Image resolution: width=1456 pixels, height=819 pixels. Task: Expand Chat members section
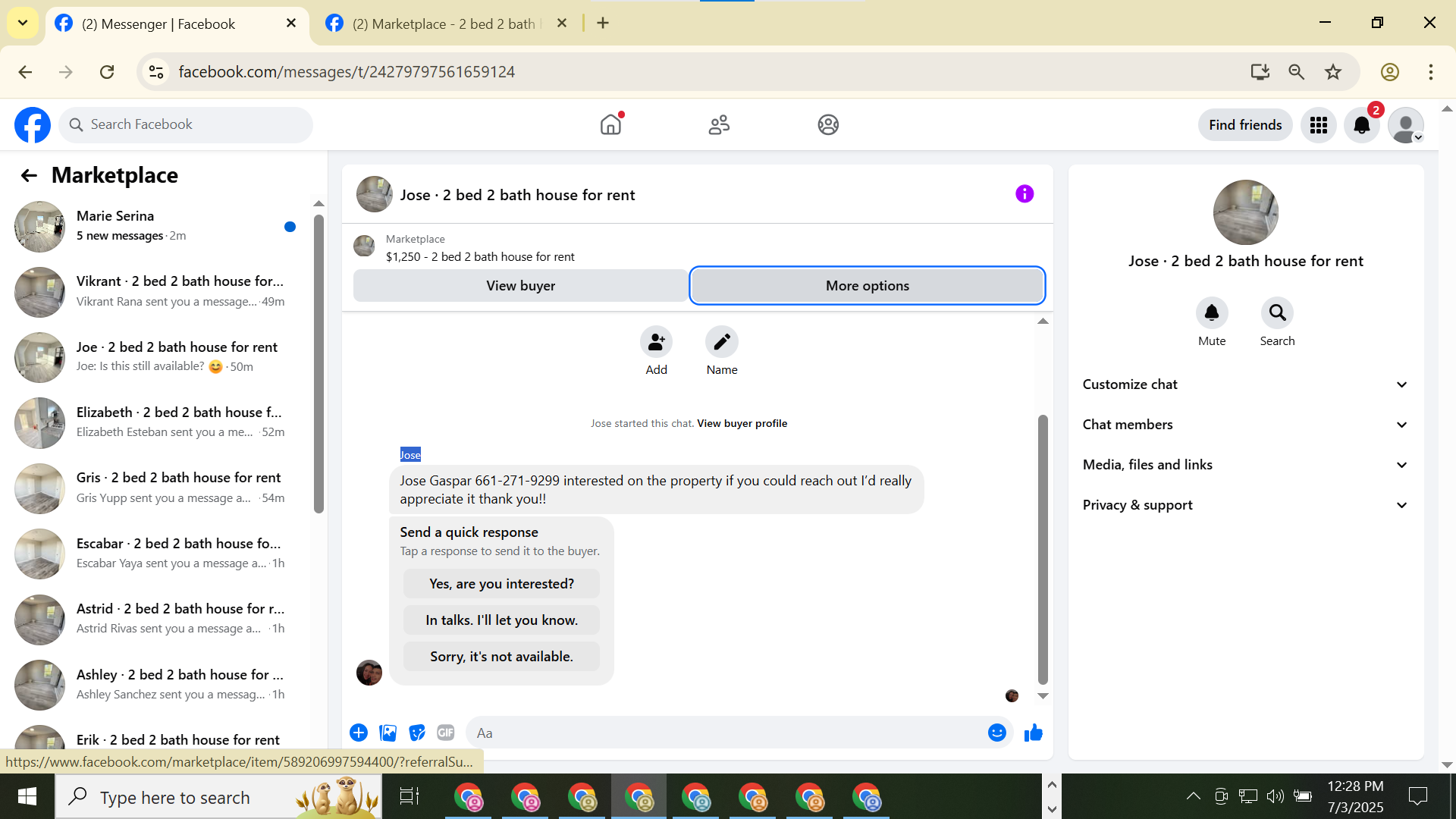point(1244,425)
